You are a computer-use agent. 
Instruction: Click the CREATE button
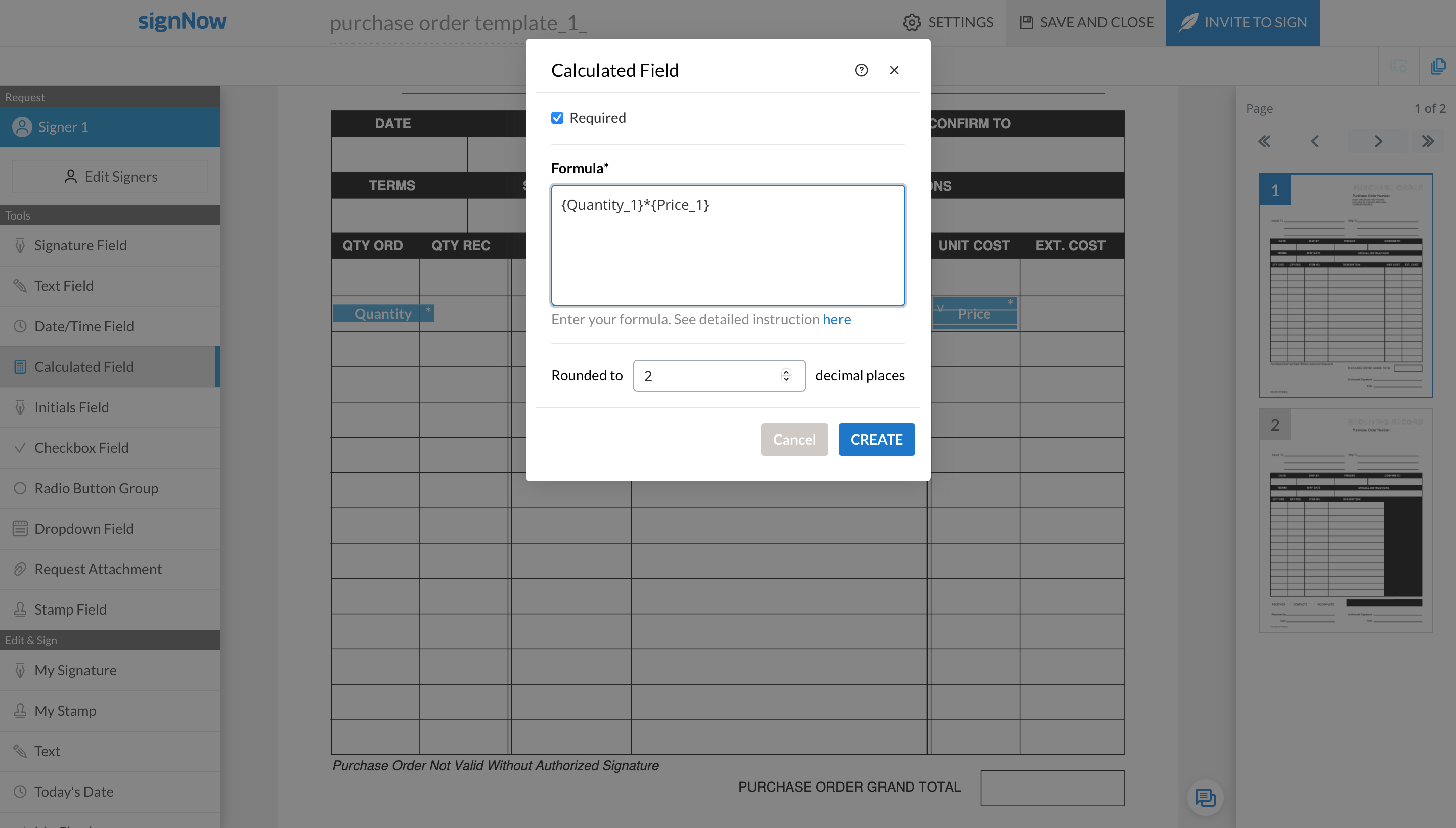[x=876, y=439]
